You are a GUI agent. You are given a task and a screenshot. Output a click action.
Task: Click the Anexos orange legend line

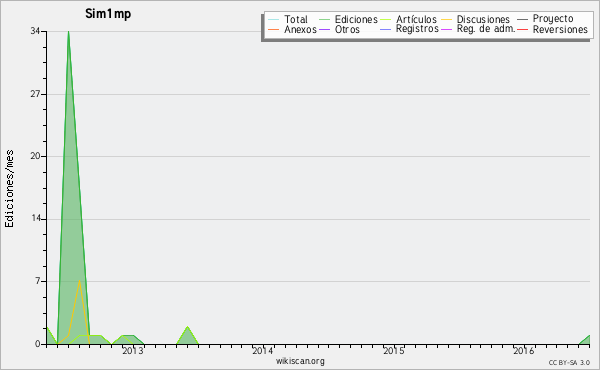pos(274,29)
